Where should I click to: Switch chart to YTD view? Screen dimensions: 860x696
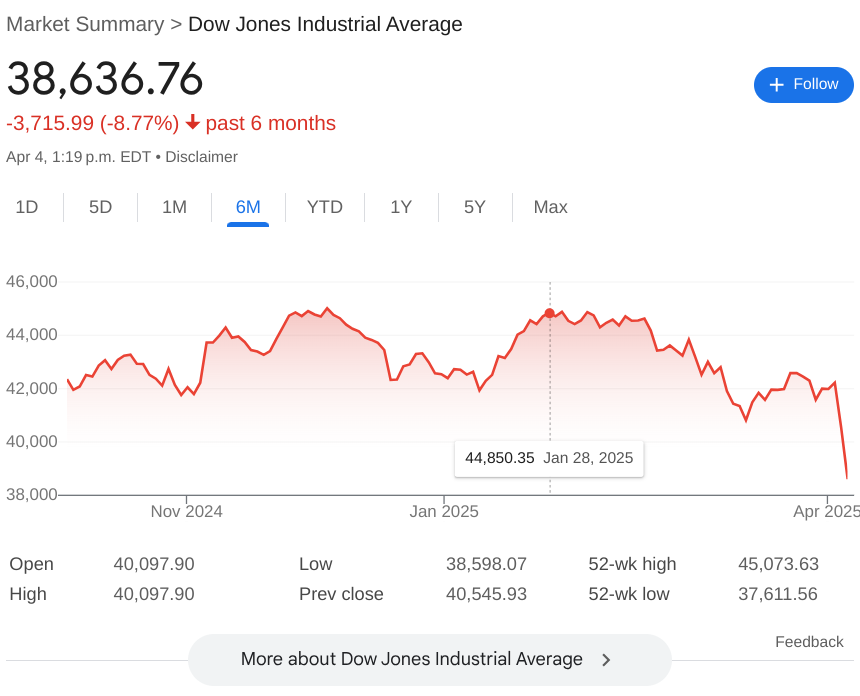(x=324, y=207)
